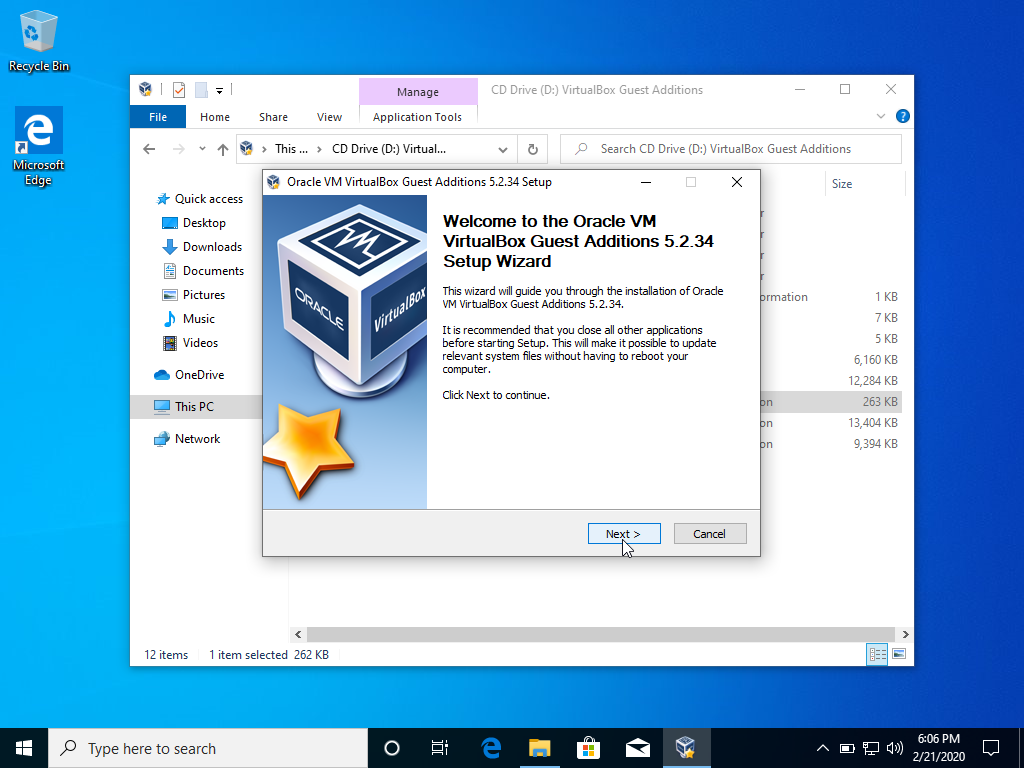Open the Recent locations dropdown arrow
This screenshot has width=1024, height=768.
click(202, 149)
